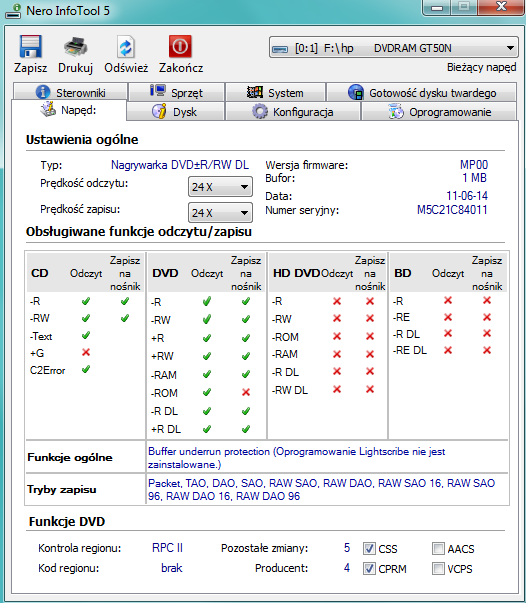
Task: Click the Producent value 4
Action: pyautogui.click(x=347, y=568)
